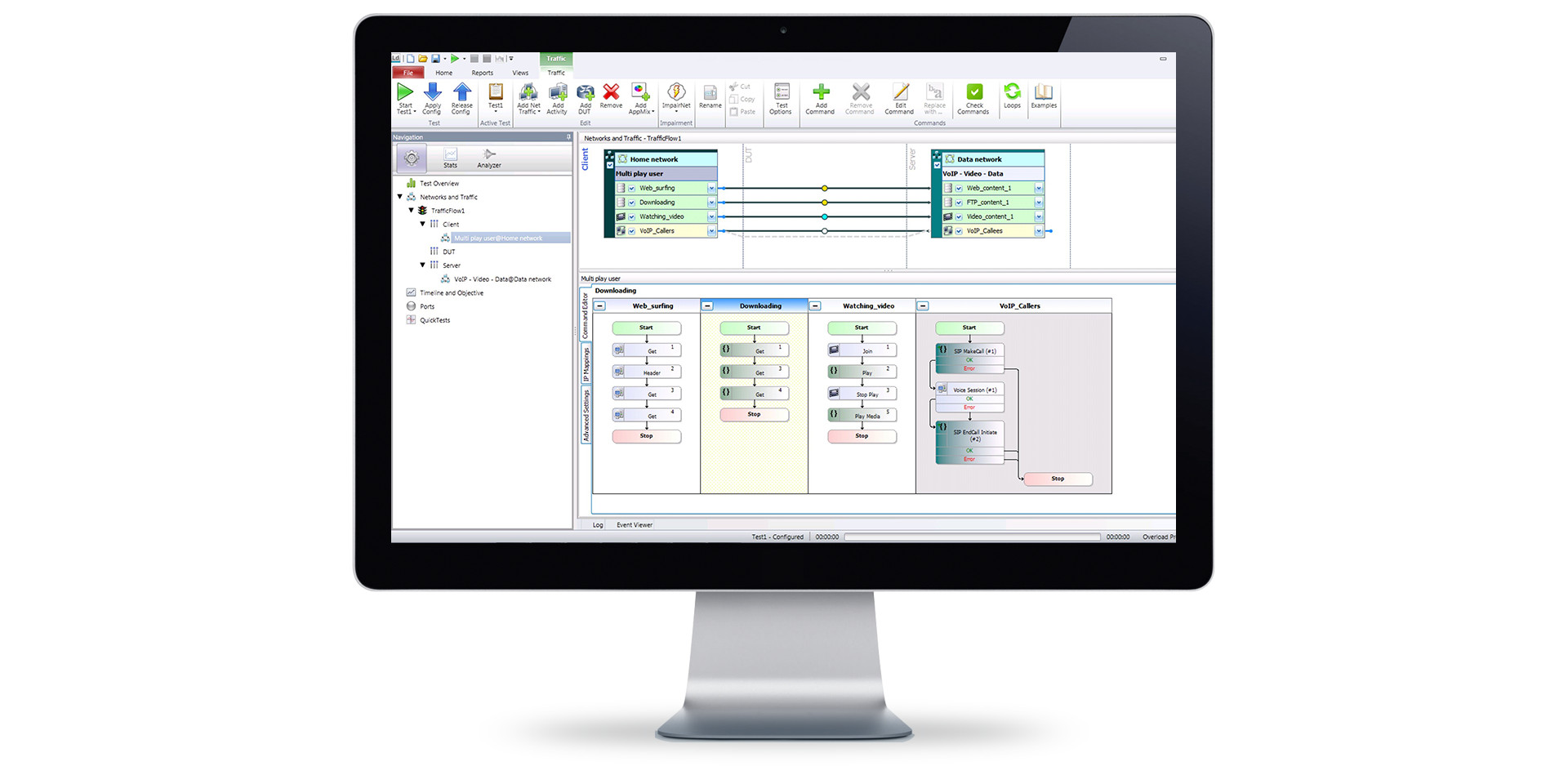Click the Start Test1 green play icon
This screenshot has height=784, width=1568.
click(x=405, y=92)
